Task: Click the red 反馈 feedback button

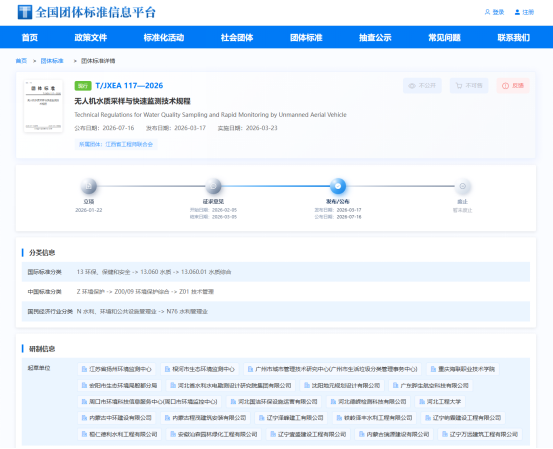Action: click(513, 86)
